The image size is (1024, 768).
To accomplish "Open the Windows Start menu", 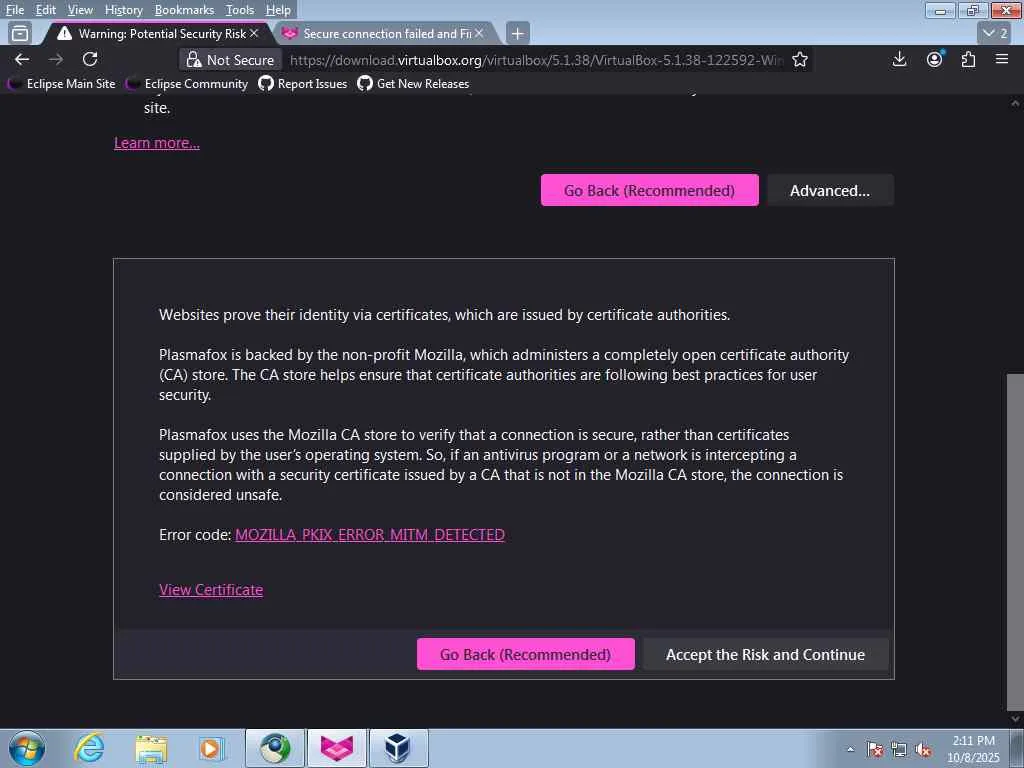I will coord(27,748).
